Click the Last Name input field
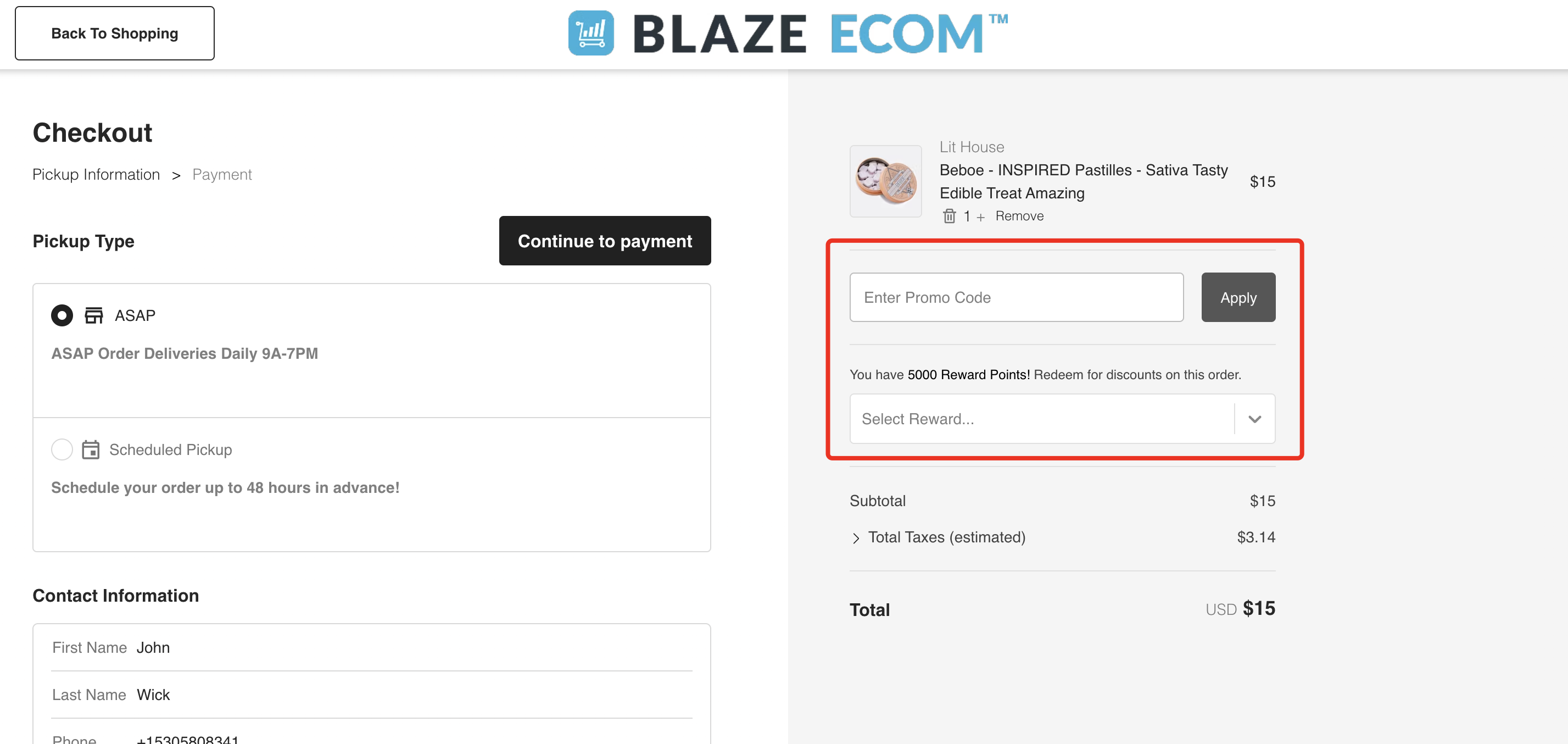Image resolution: width=1568 pixels, height=744 pixels. 372,695
